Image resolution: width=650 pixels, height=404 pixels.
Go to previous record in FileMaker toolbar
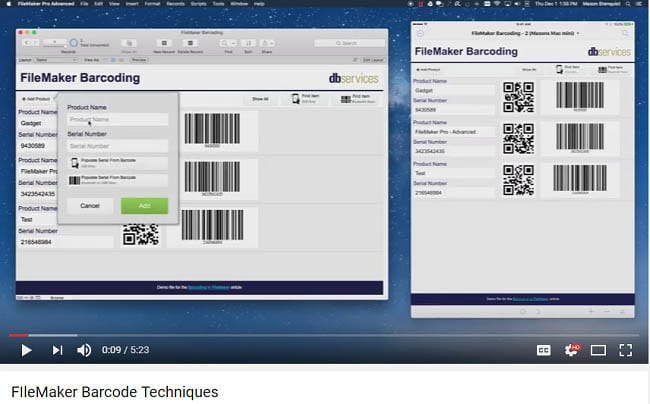[x=27, y=43]
